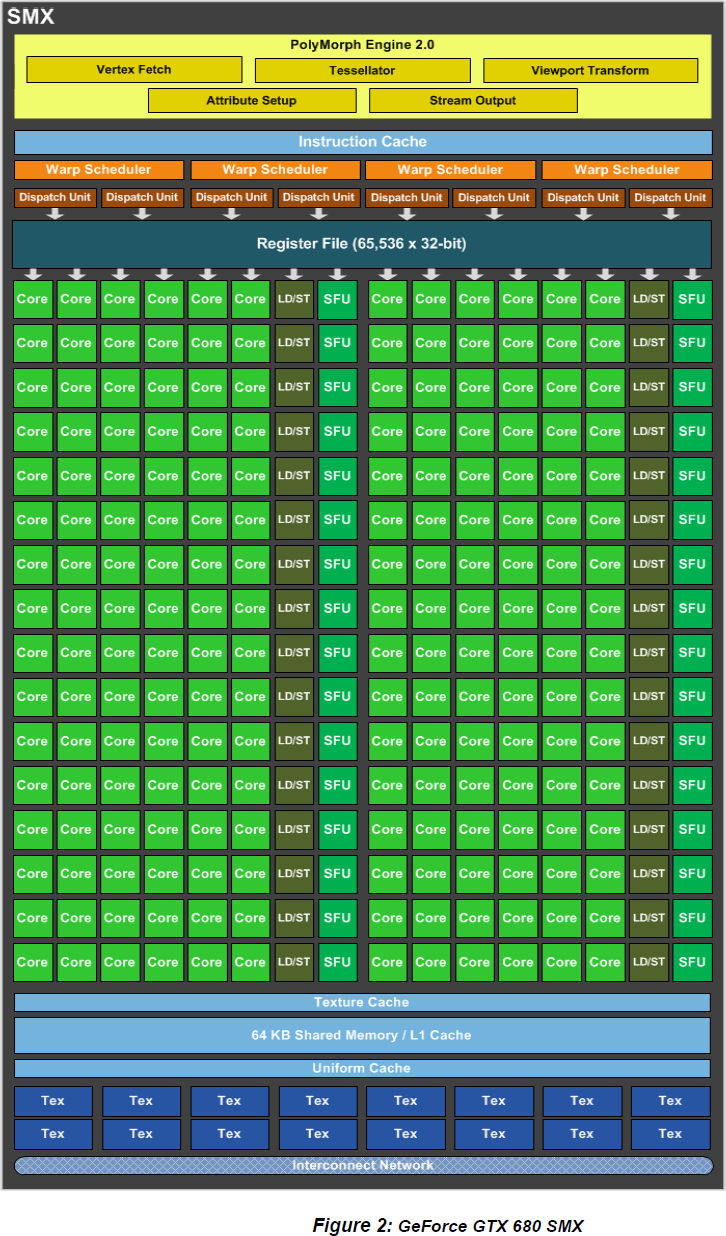The width and height of the screenshot is (726, 1236).
Task: Click the Stream Output block
Action: click(x=473, y=101)
